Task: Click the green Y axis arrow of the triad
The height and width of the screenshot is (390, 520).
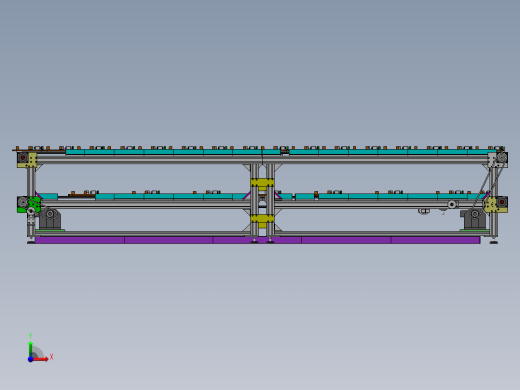Action: pyautogui.click(x=30, y=348)
